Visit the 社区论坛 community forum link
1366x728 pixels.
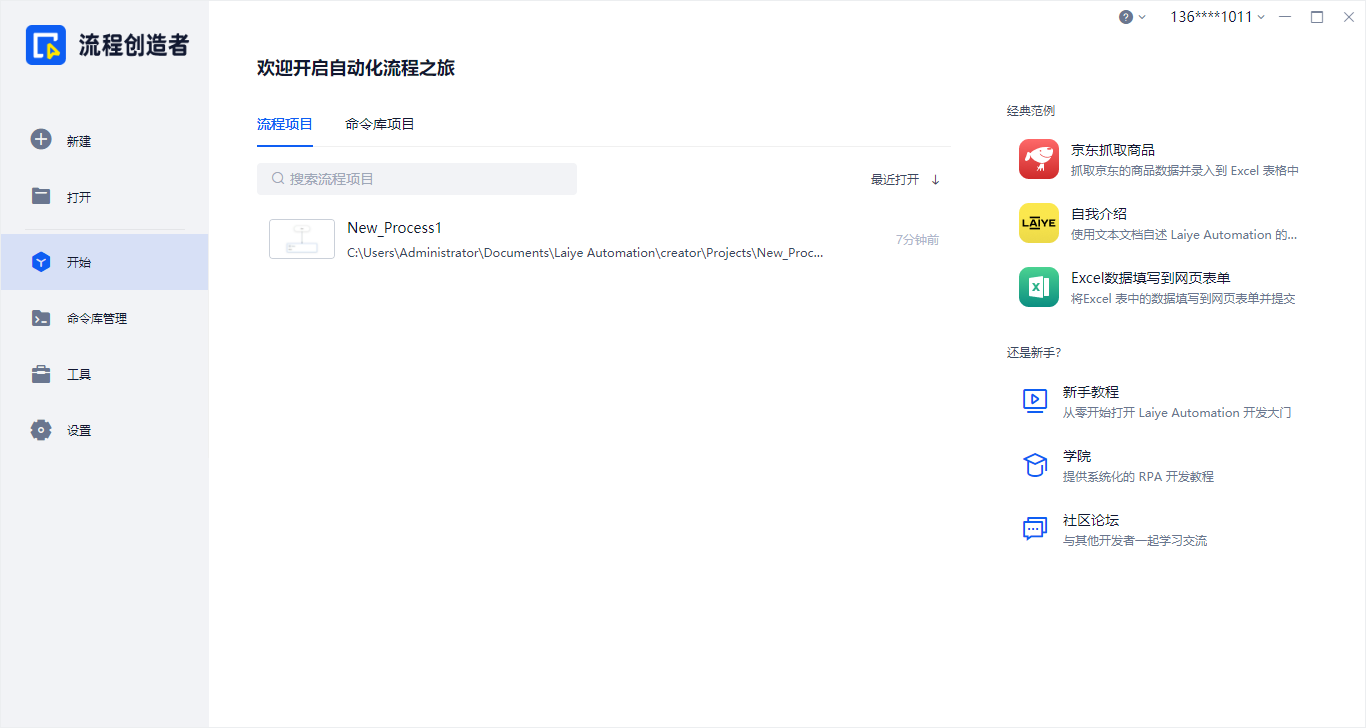tap(1035, 528)
